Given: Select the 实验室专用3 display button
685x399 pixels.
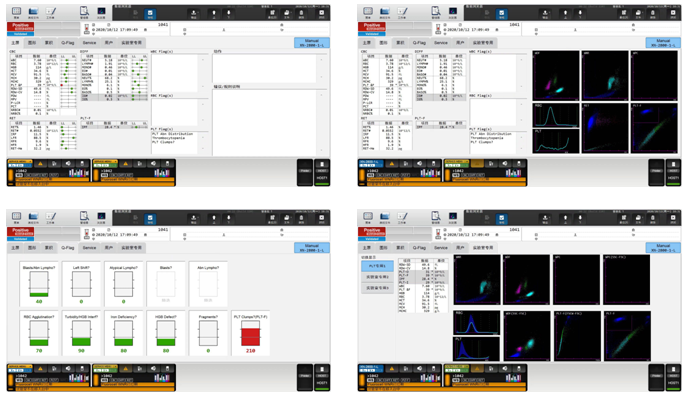Looking at the screenshot, I should (x=377, y=288).
